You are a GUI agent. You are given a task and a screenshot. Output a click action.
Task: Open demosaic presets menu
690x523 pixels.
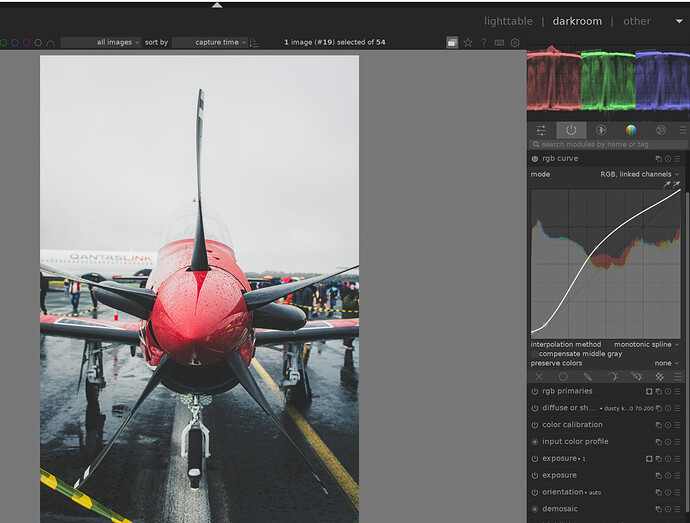677,509
